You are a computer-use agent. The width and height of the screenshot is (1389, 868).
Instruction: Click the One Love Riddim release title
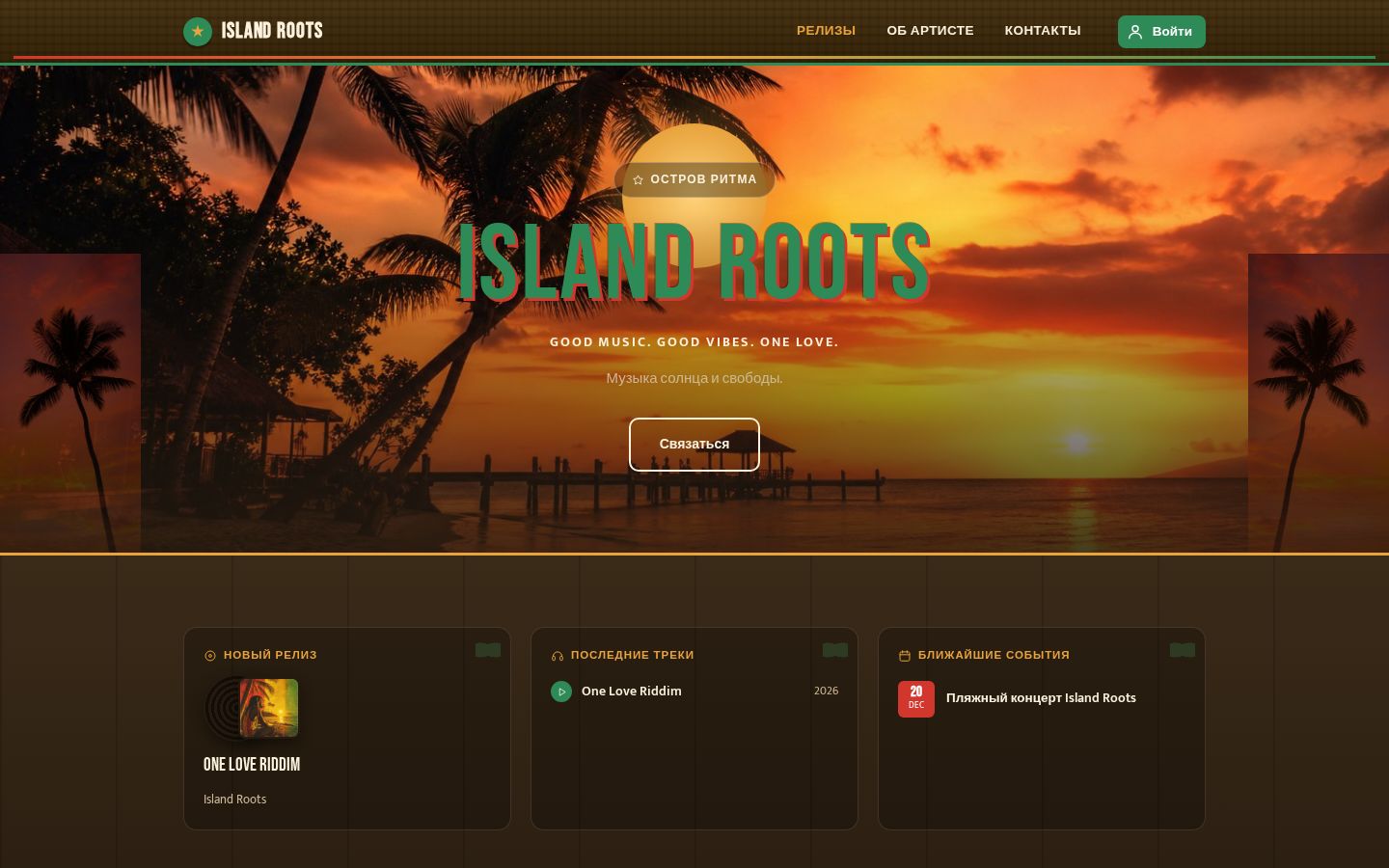252,765
